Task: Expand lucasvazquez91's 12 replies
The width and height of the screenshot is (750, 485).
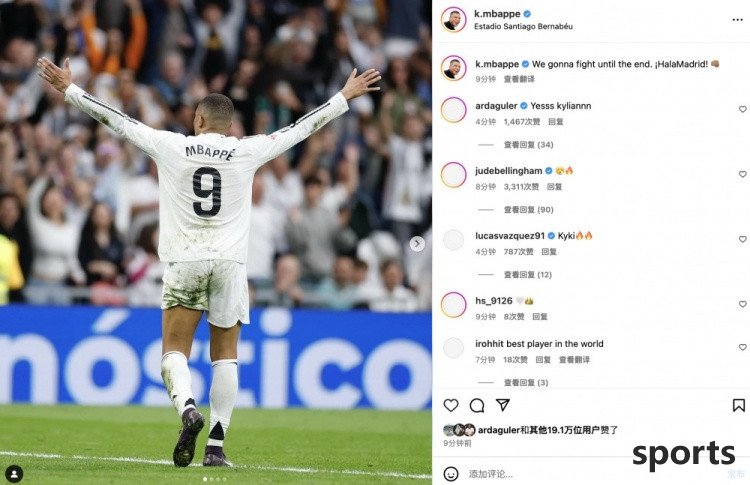Action: click(528, 275)
